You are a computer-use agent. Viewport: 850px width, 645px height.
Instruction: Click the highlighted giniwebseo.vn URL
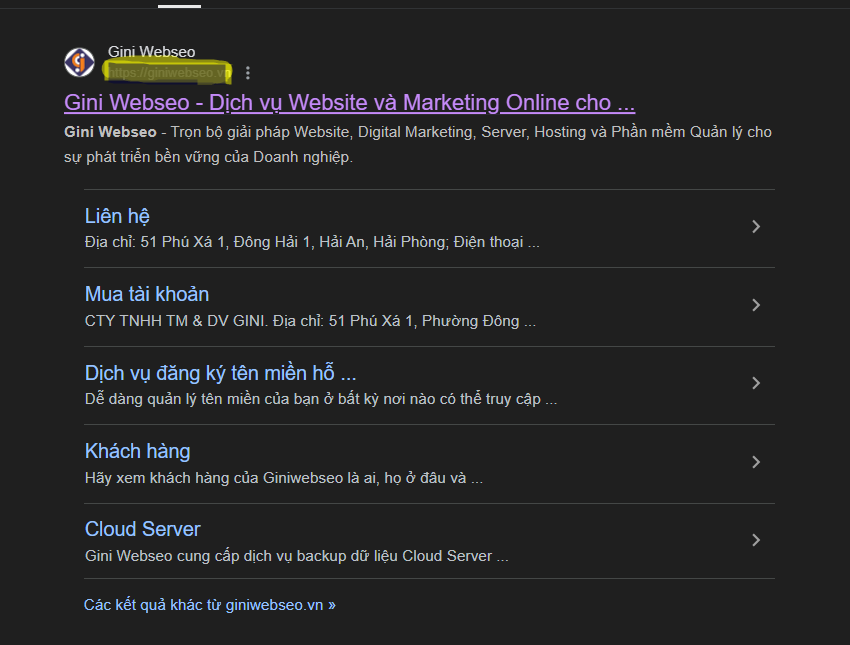tap(166, 72)
